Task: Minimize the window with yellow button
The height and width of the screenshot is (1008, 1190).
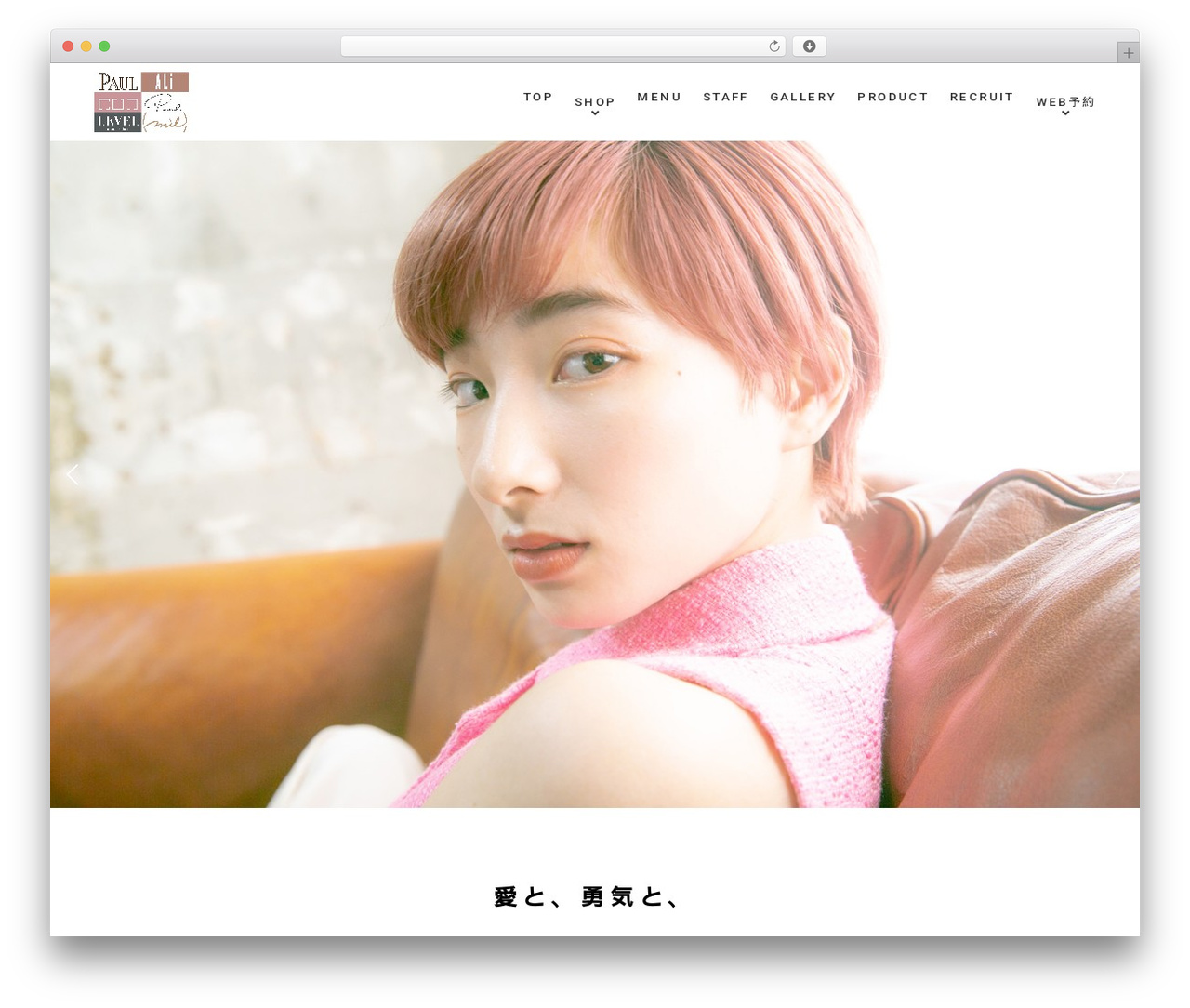Action: pyautogui.click(x=86, y=46)
